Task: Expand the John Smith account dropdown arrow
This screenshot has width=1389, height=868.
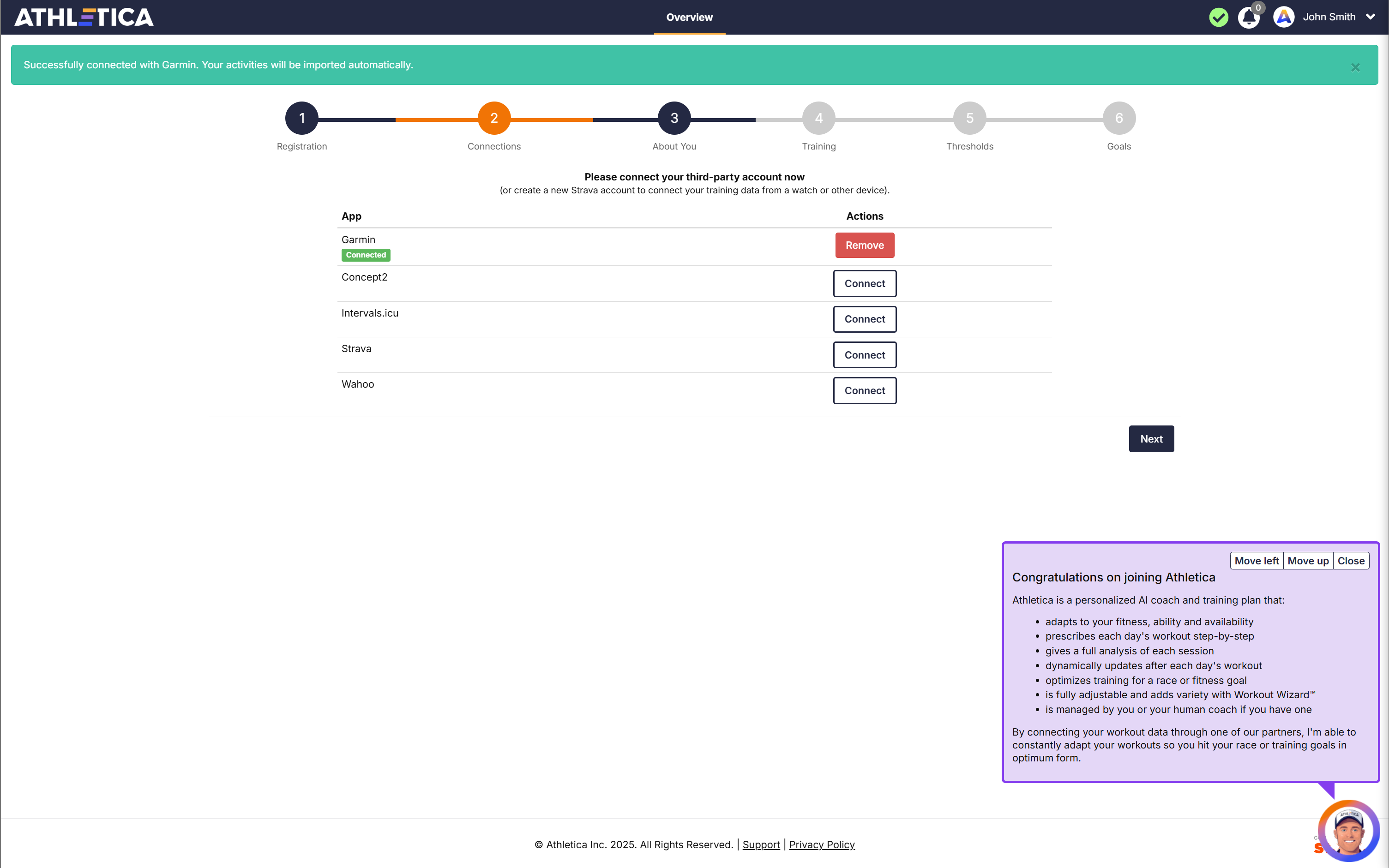Action: point(1371,17)
